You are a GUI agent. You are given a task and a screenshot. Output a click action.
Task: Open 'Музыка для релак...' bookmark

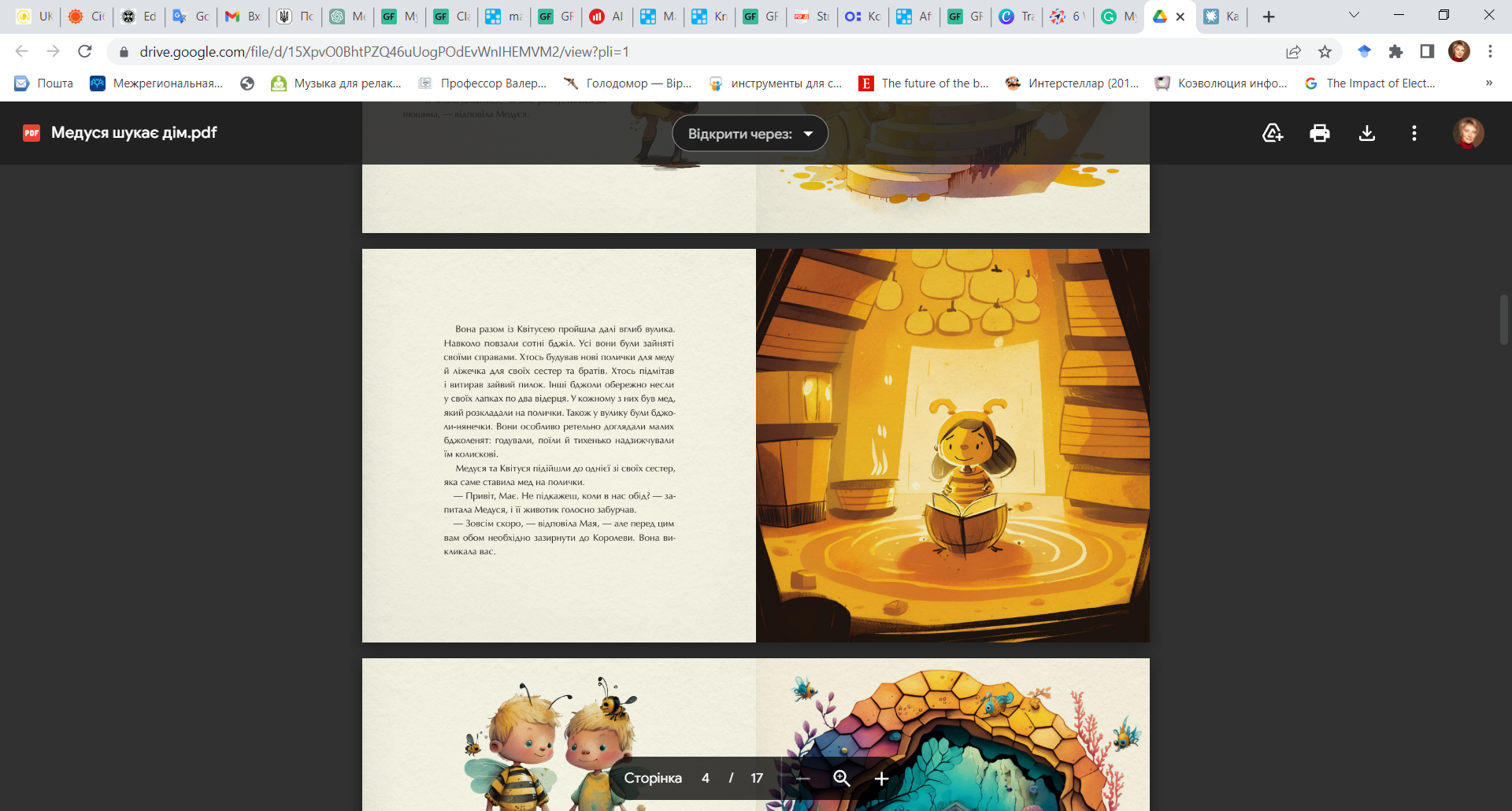point(336,83)
